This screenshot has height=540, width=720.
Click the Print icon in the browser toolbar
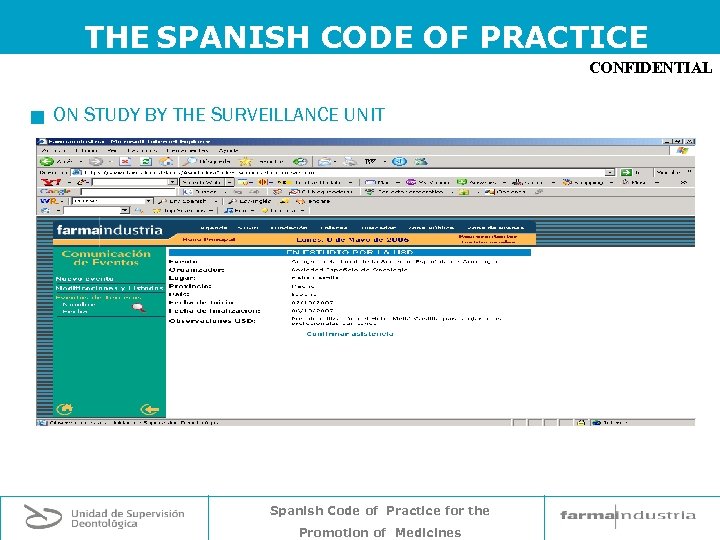350,162
